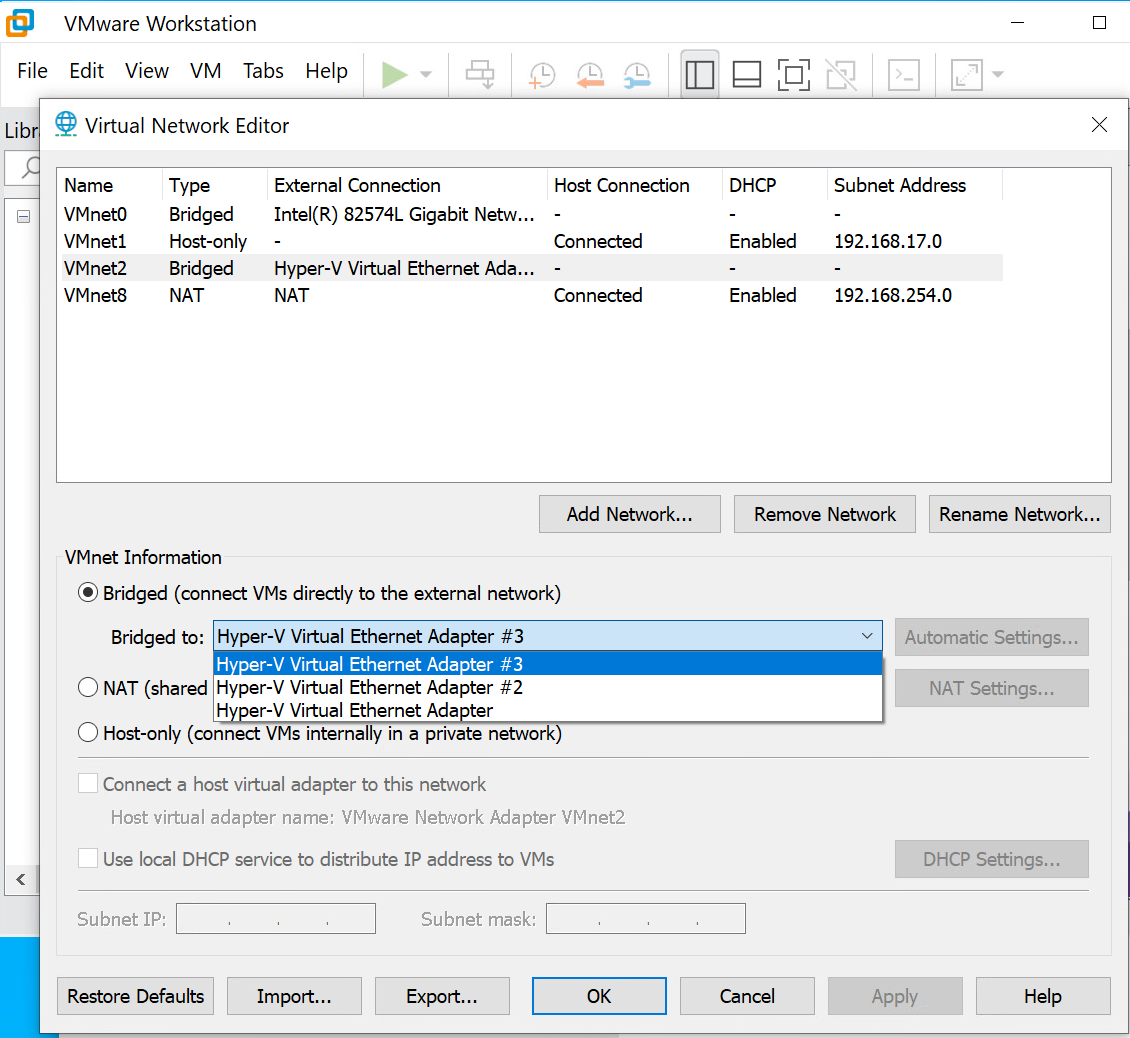Image resolution: width=1130 pixels, height=1038 pixels.
Task: Select the VMnet0 row
Action: [532, 214]
